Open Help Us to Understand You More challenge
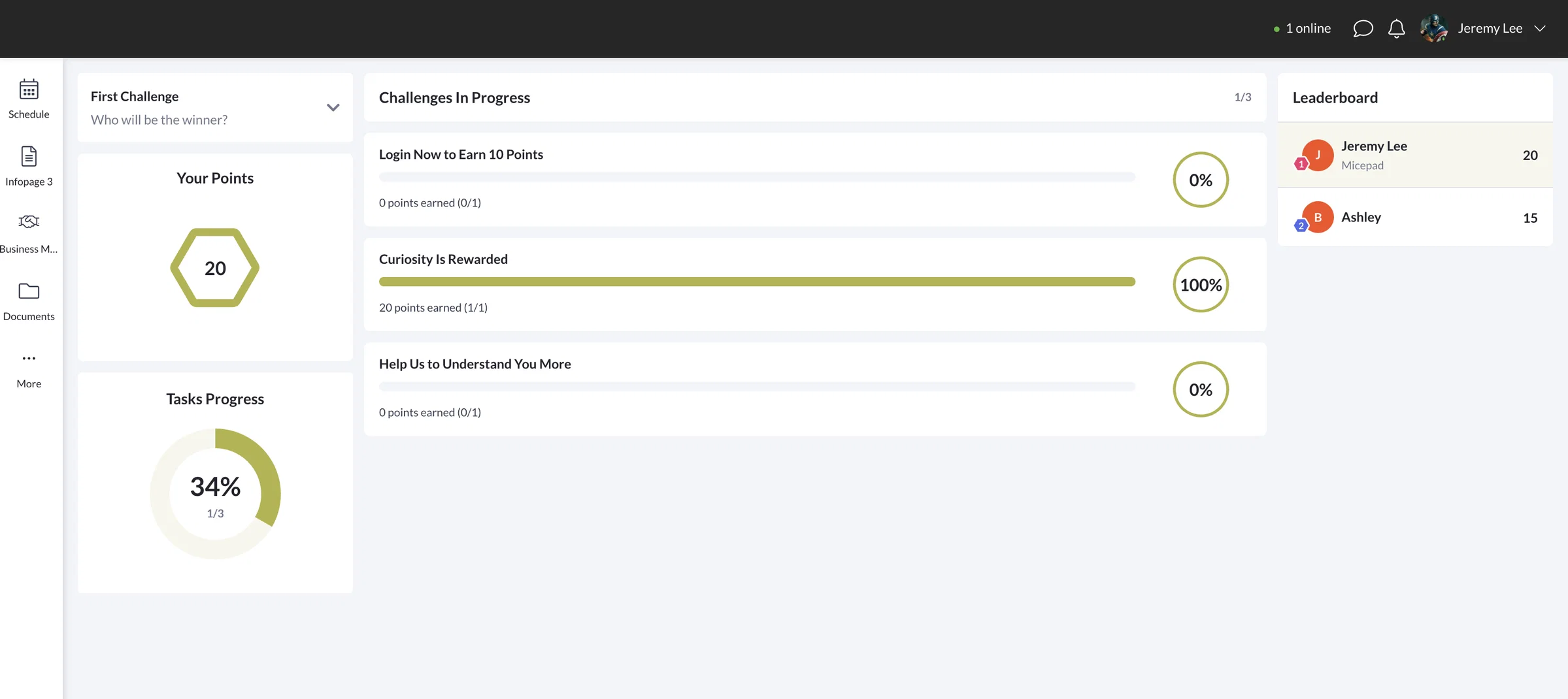The height and width of the screenshot is (699, 1568). [x=815, y=389]
